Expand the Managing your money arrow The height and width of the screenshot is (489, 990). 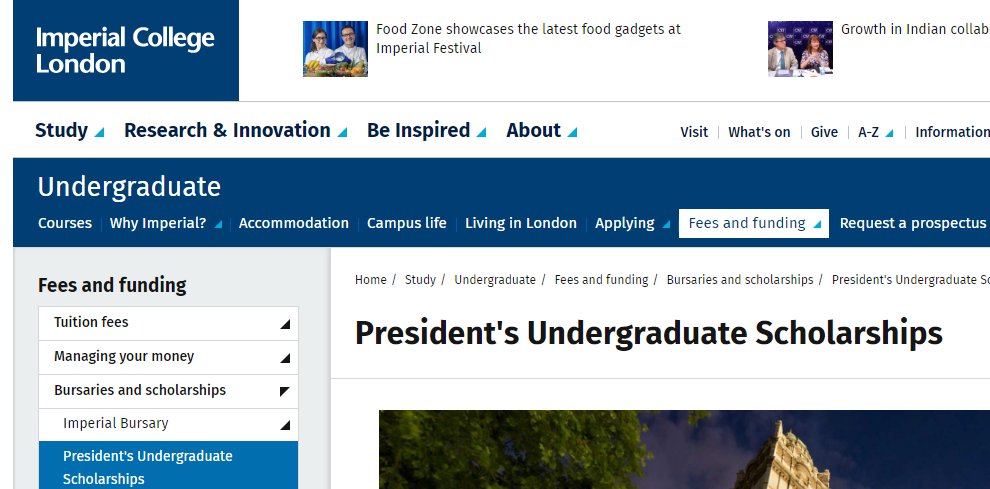(285, 358)
